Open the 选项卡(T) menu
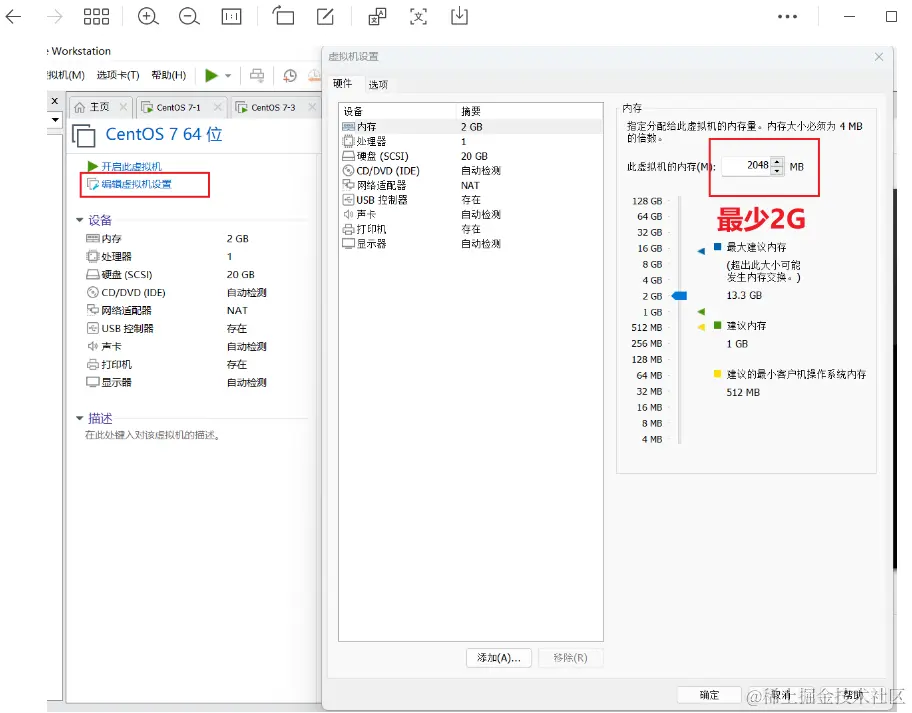912x713 pixels. click(118, 75)
